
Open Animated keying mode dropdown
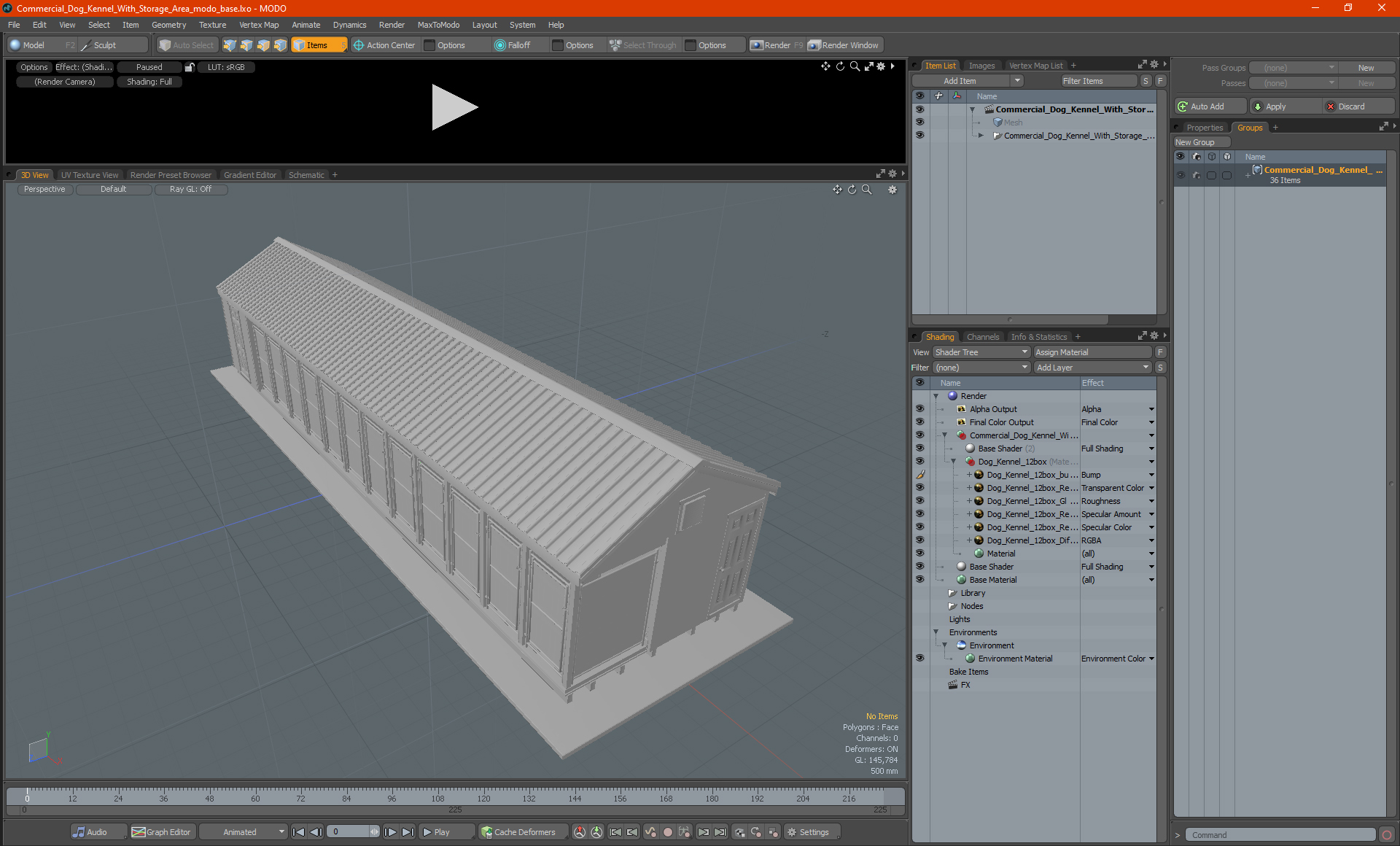(x=244, y=832)
